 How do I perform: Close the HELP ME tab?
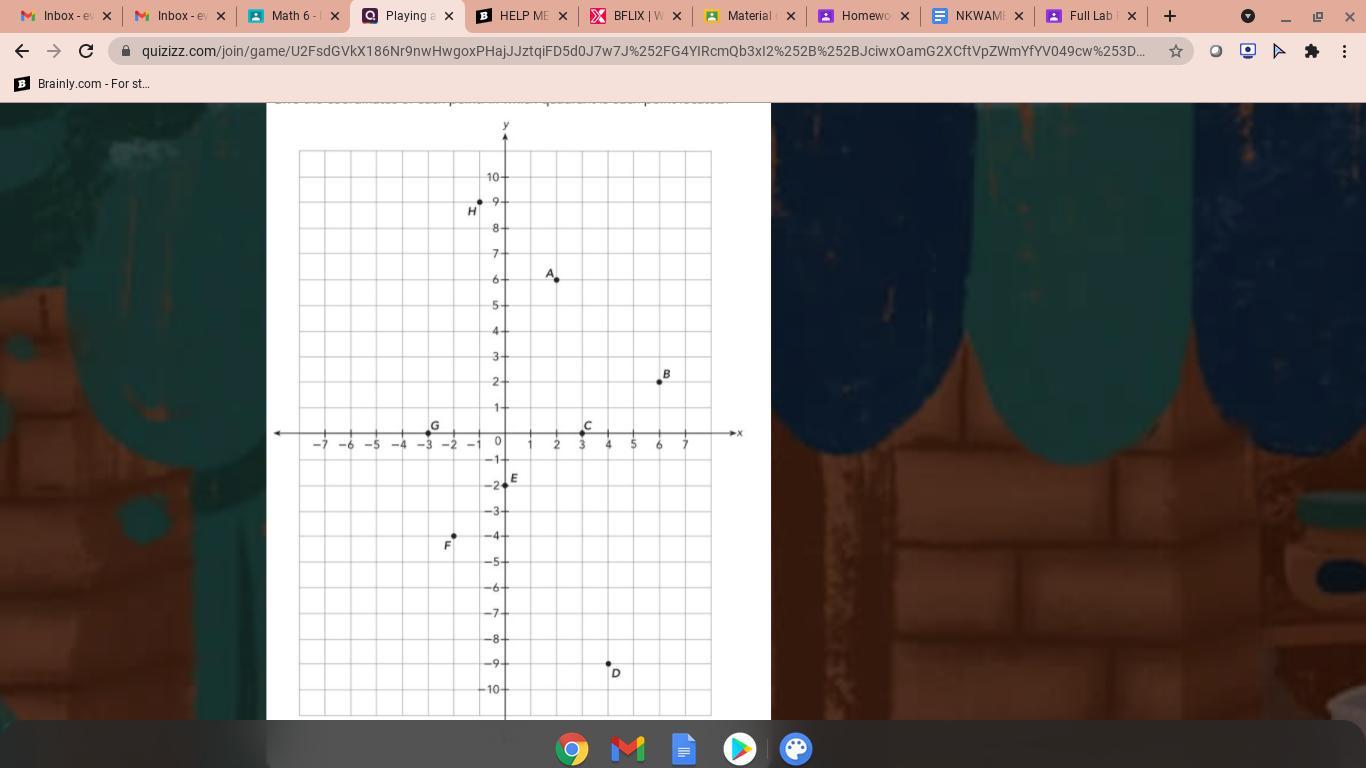point(563,16)
